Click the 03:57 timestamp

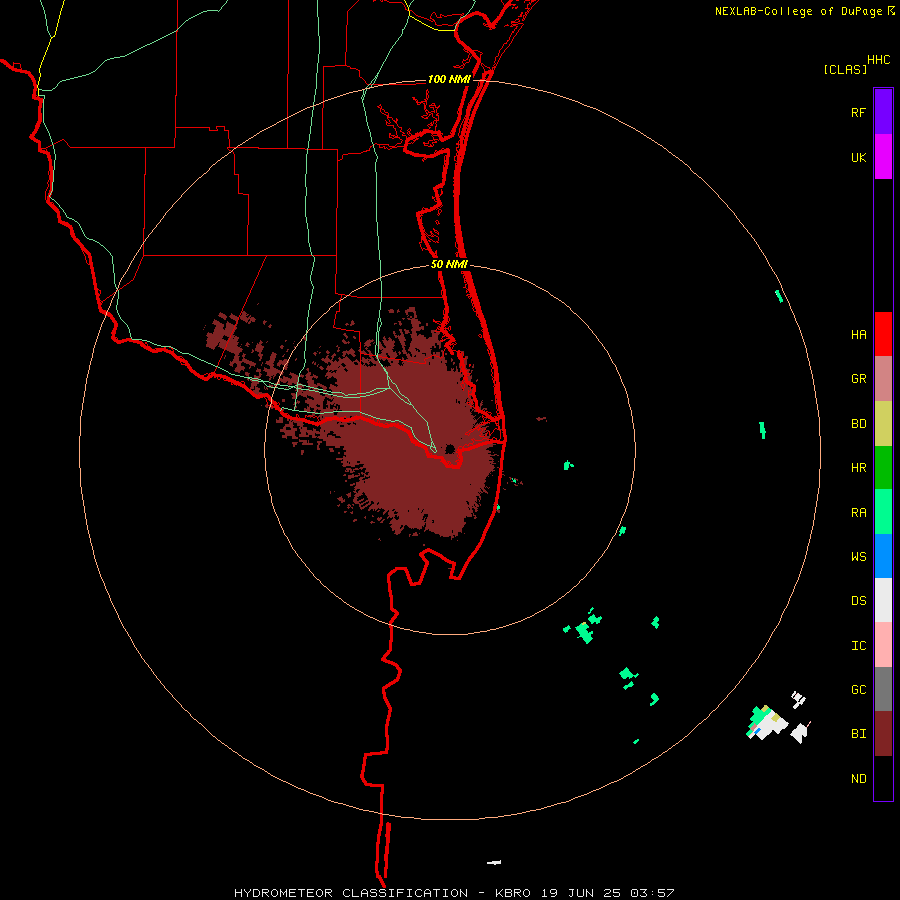tap(652, 893)
